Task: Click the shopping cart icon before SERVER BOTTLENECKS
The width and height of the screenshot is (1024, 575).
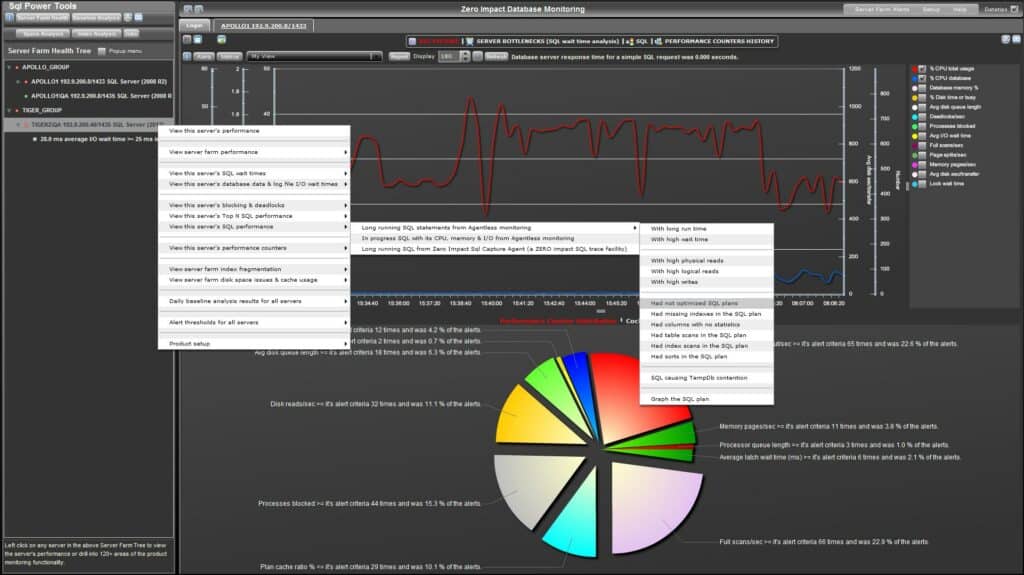Action: (470, 41)
